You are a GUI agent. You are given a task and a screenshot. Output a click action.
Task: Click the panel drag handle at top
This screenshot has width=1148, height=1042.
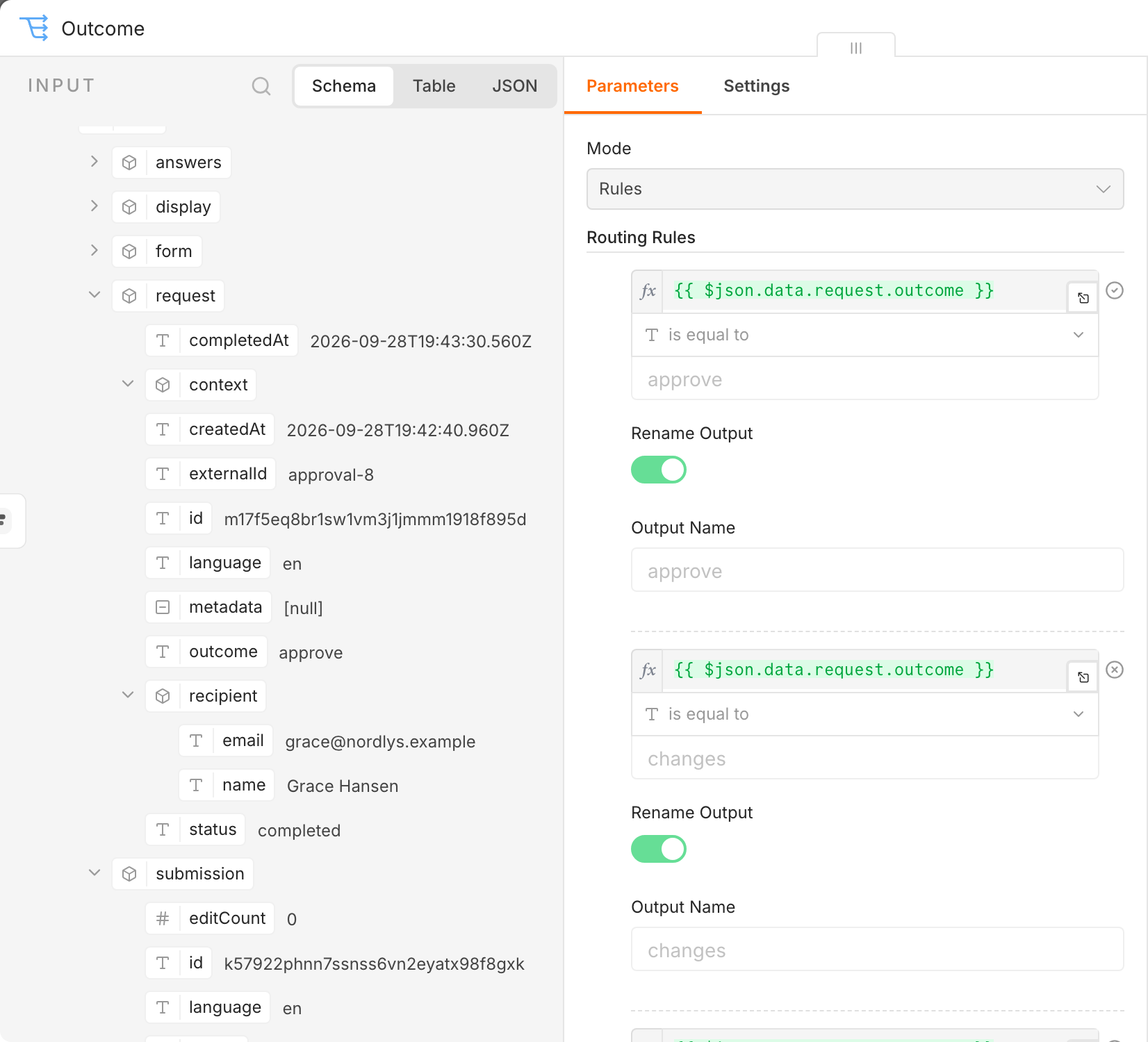(856, 47)
